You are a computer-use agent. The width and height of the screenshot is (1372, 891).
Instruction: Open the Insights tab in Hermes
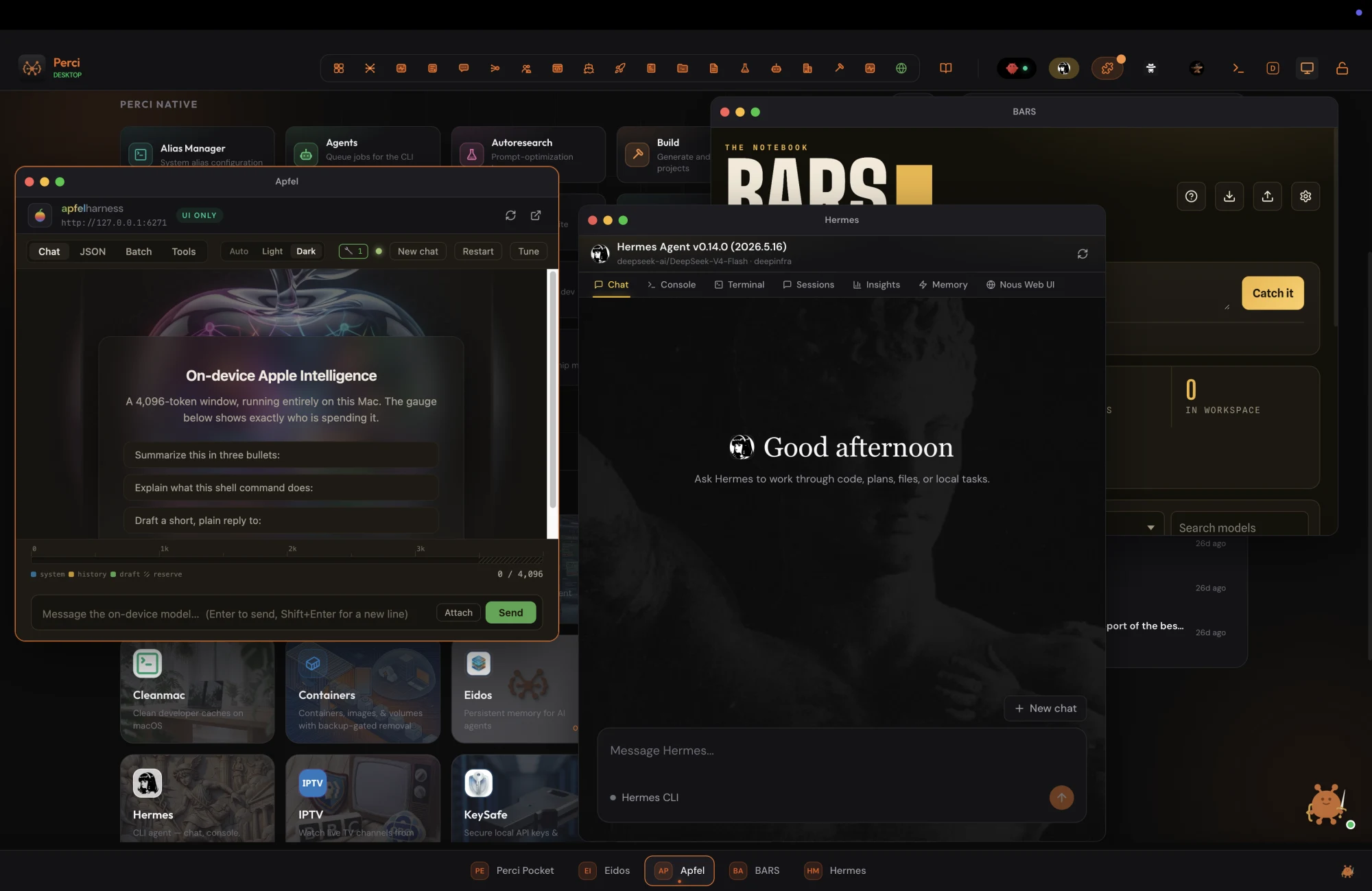(876, 285)
